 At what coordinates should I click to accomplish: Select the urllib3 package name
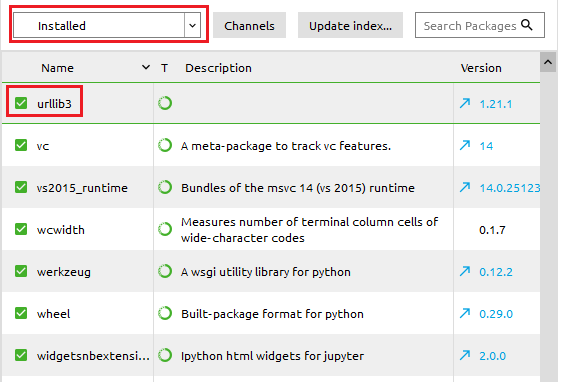pyautogui.click(x=54, y=104)
